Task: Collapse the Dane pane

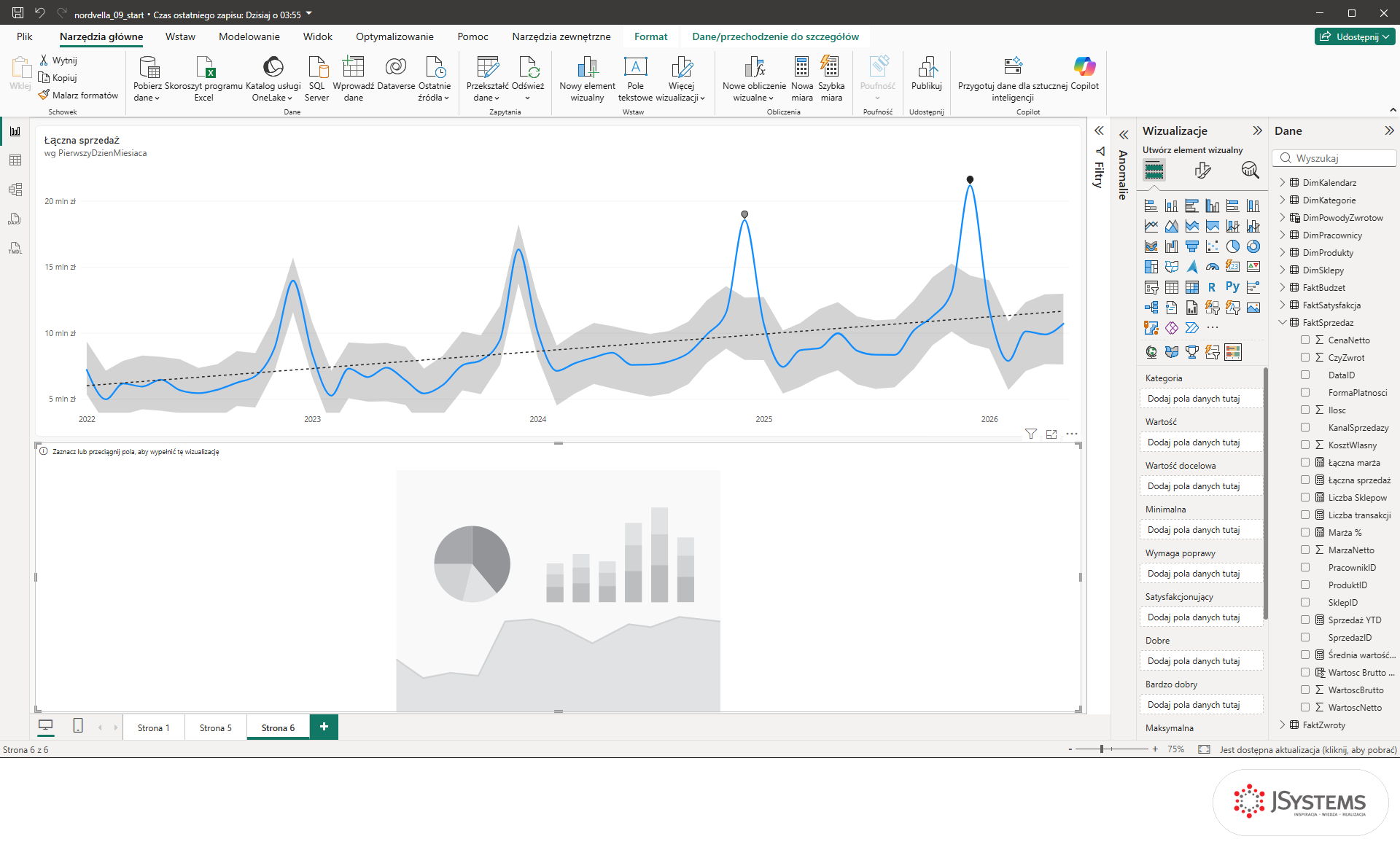Action: coord(1389,130)
